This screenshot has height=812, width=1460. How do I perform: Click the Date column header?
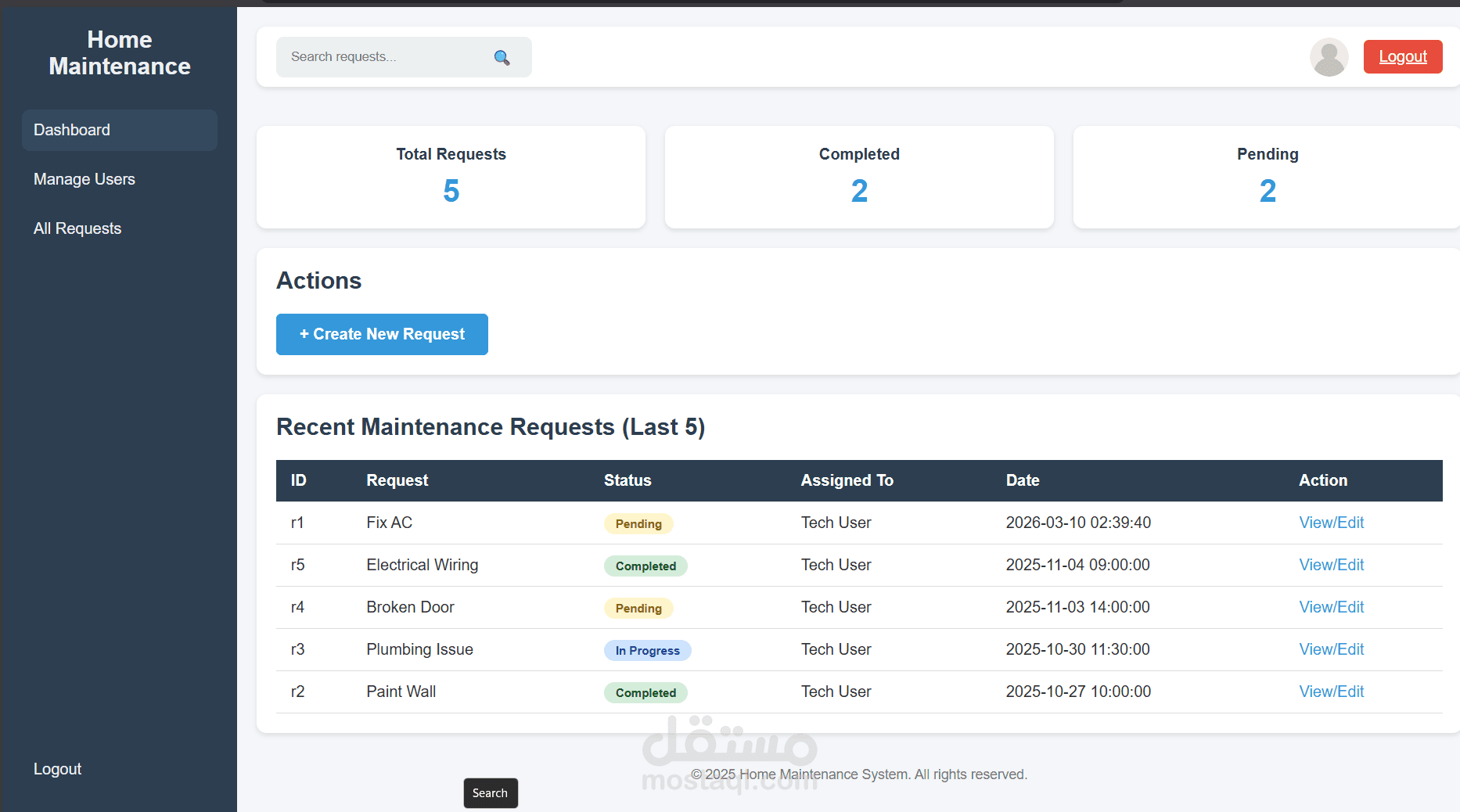(x=1023, y=480)
